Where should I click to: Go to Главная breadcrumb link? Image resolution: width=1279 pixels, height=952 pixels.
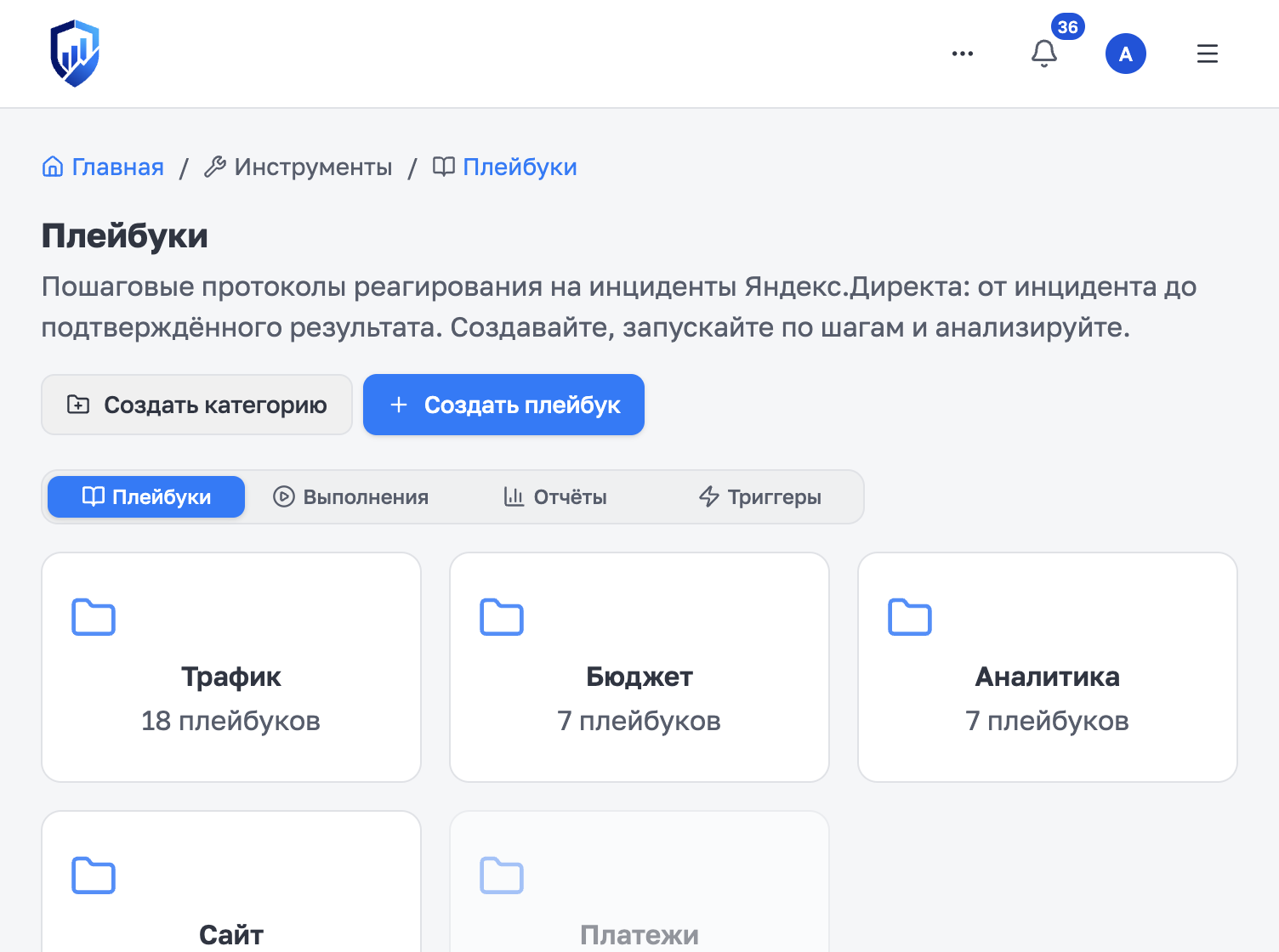click(x=117, y=167)
